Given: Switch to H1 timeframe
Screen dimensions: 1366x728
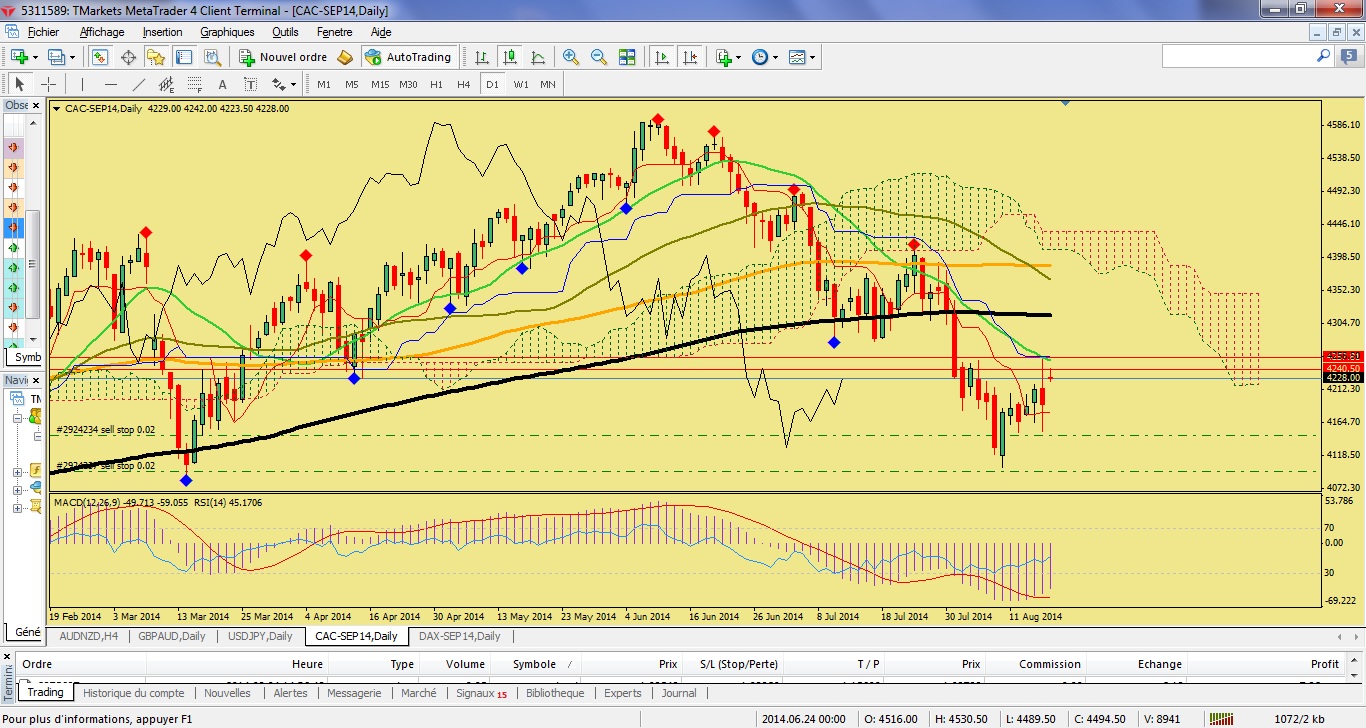Looking at the screenshot, I should point(436,84).
